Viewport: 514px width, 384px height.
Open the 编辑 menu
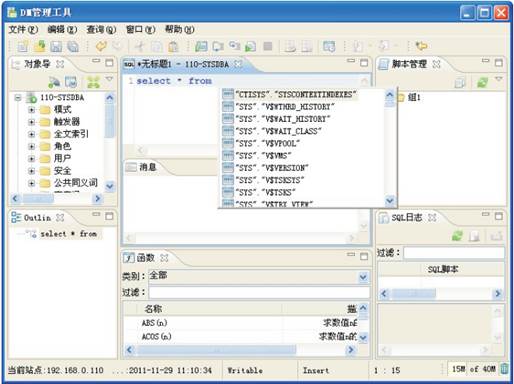[62, 30]
